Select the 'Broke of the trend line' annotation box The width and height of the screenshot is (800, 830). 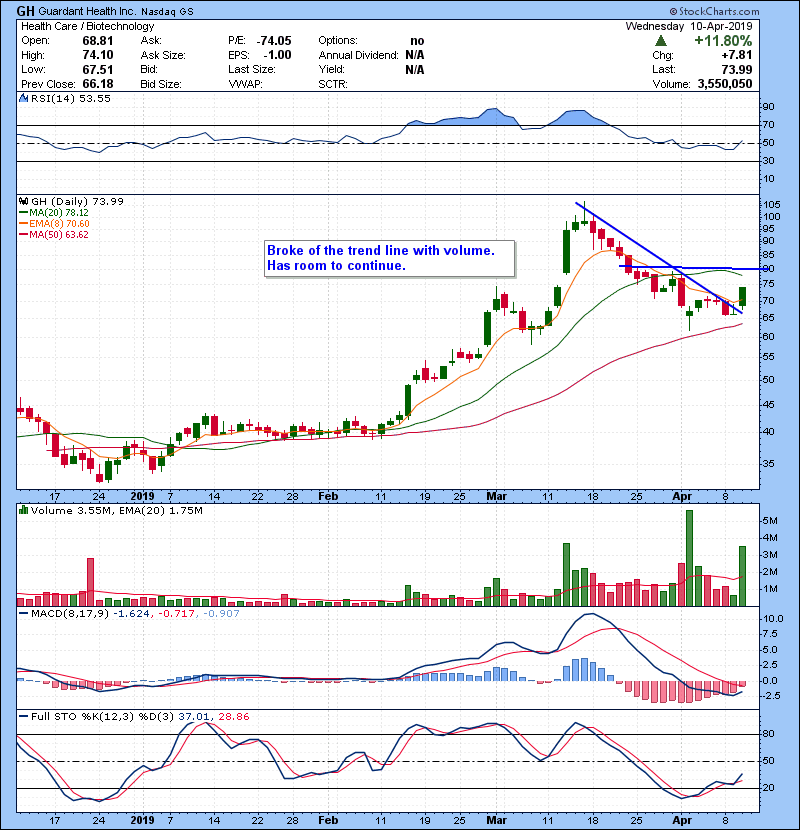pyautogui.click(x=389, y=258)
